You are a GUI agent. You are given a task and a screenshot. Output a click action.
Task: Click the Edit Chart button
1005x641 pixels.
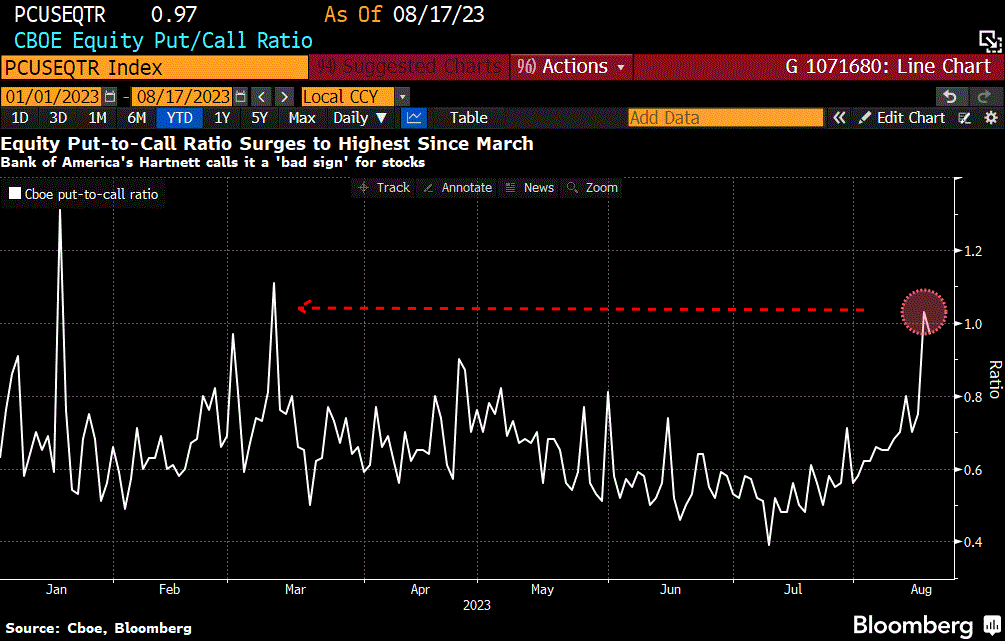coord(902,118)
